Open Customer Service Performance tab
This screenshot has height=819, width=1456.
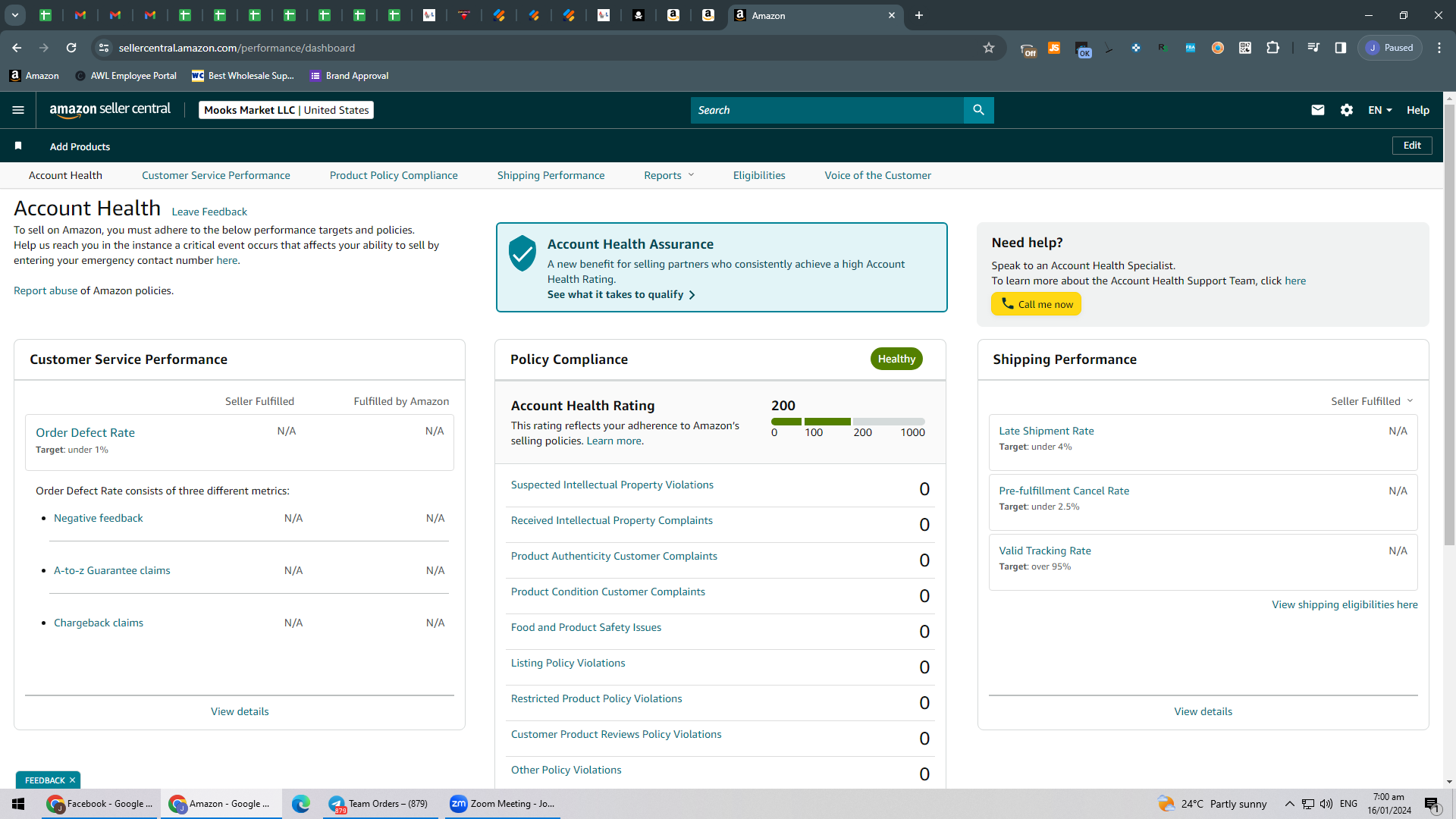click(x=216, y=175)
